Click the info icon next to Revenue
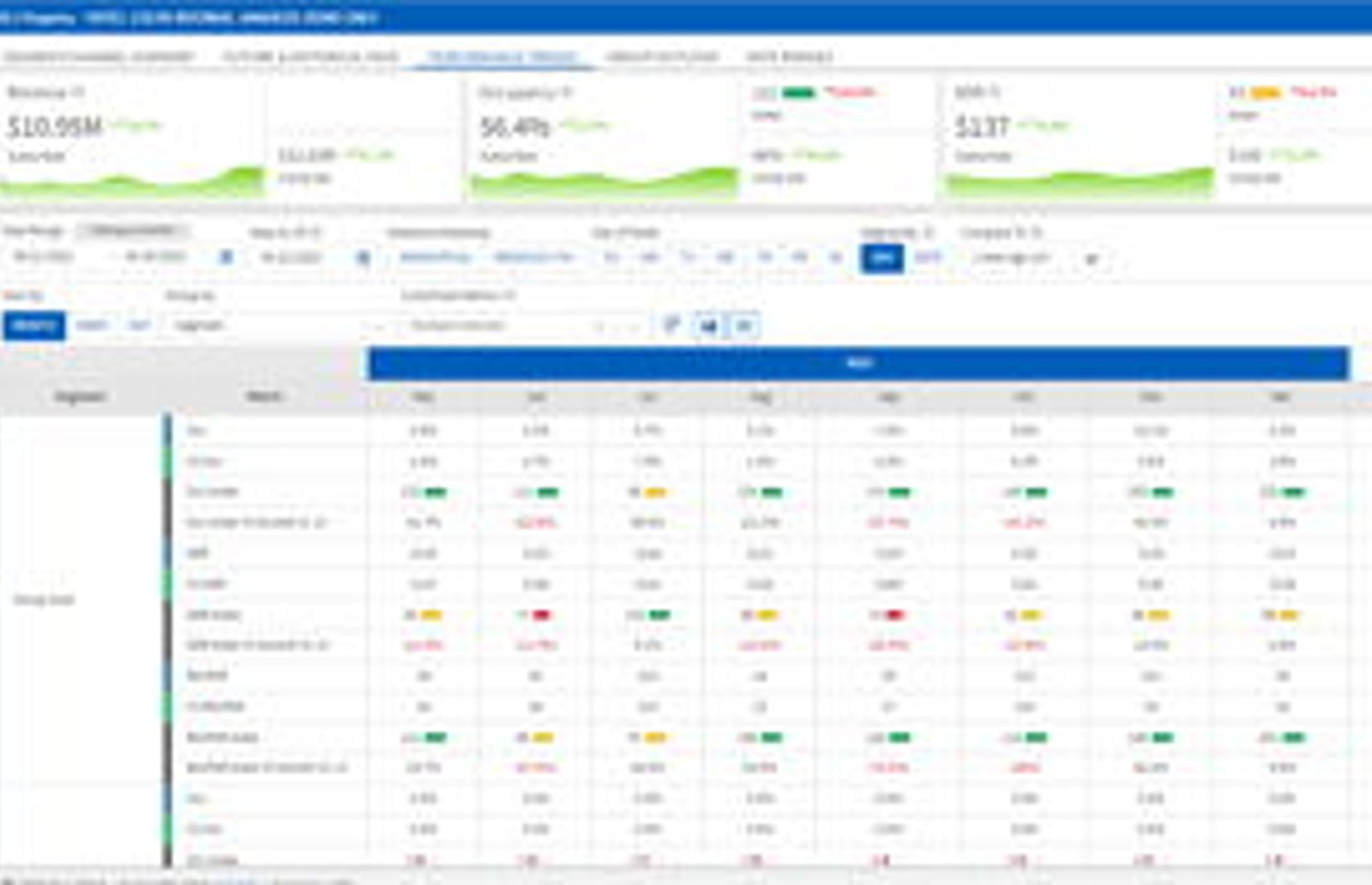Screen dimensions: 1372x885 [78, 92]
